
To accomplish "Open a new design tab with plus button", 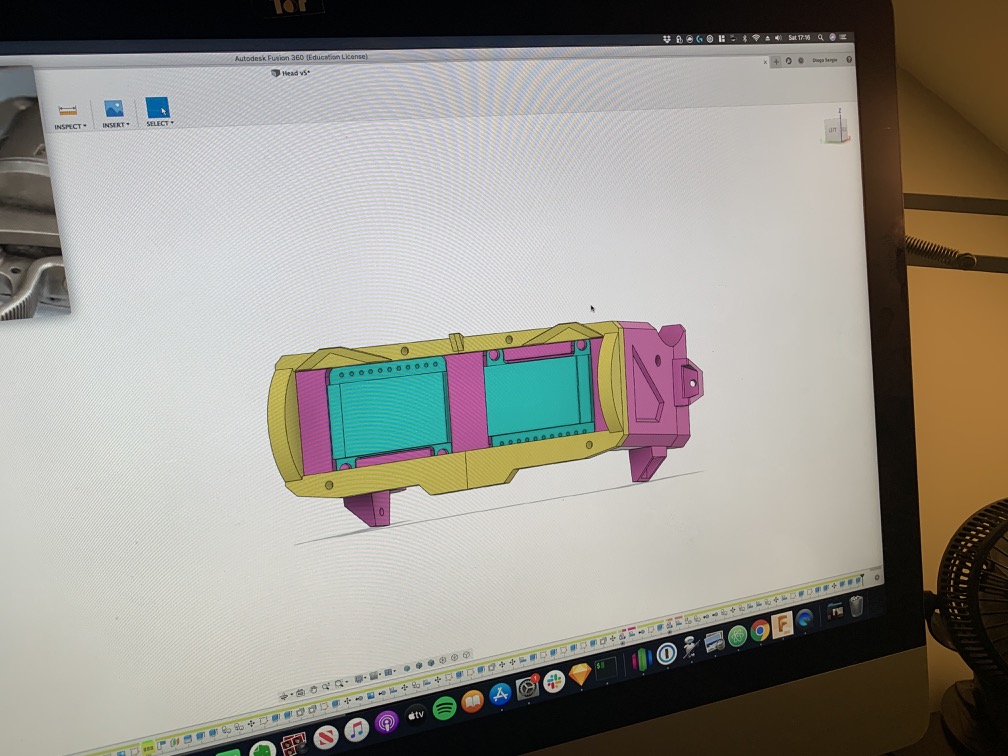I will pyautogui.click(x=777, y=62).
